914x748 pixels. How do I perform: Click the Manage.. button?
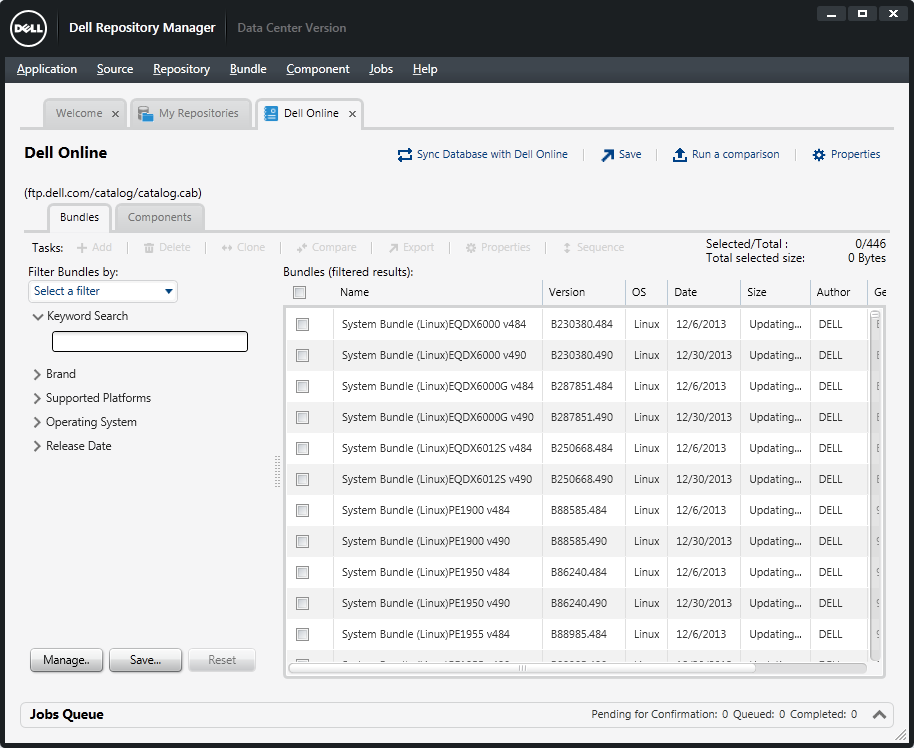(66, 660)
